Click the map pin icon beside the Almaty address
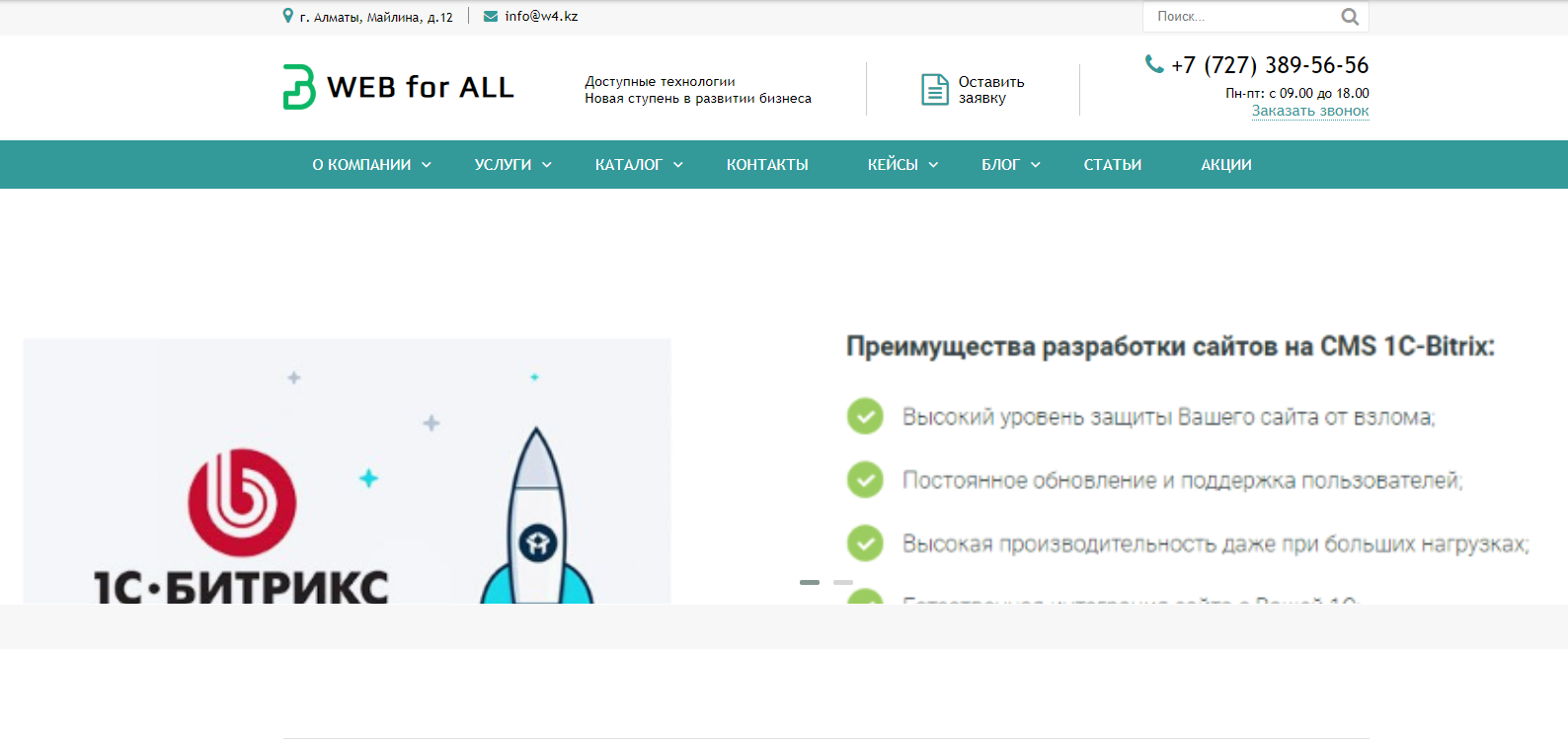Screen dimensions: 1568x743 [288, 16]
